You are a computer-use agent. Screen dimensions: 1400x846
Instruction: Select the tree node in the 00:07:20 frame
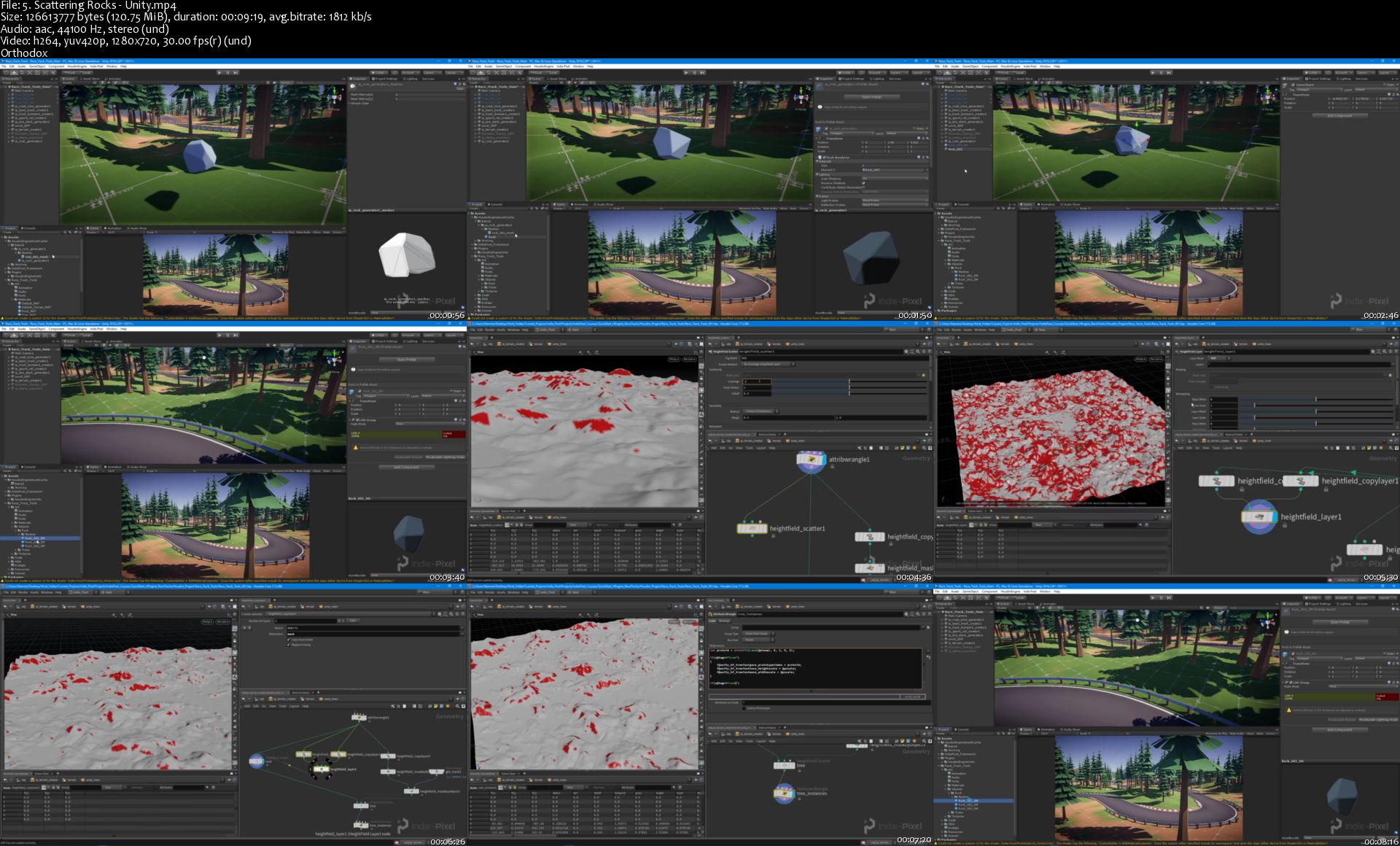coord(785,765)
